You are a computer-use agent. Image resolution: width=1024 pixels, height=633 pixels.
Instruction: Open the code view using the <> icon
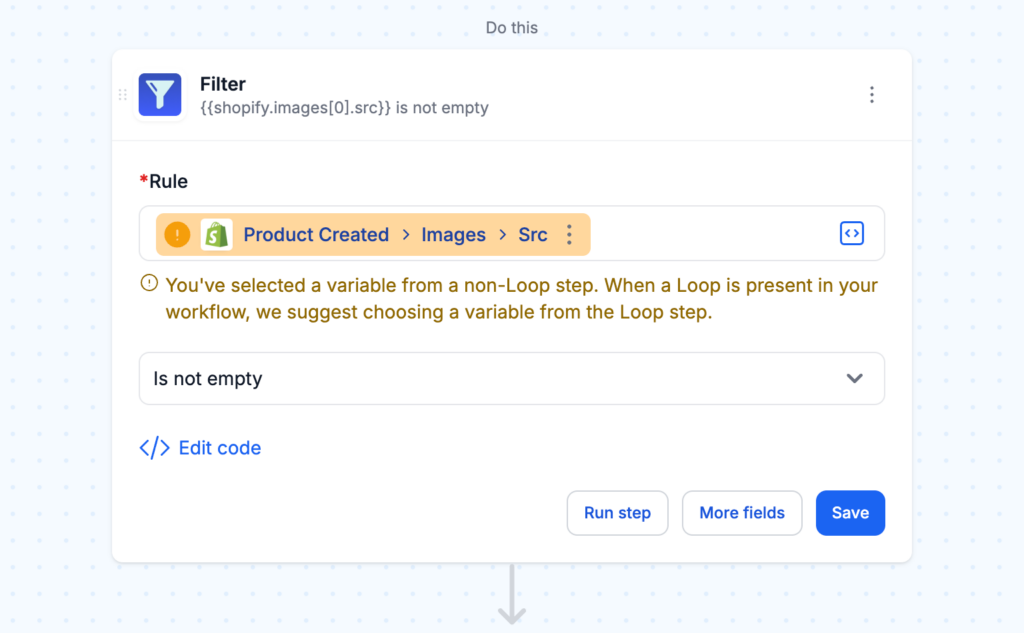852,233
